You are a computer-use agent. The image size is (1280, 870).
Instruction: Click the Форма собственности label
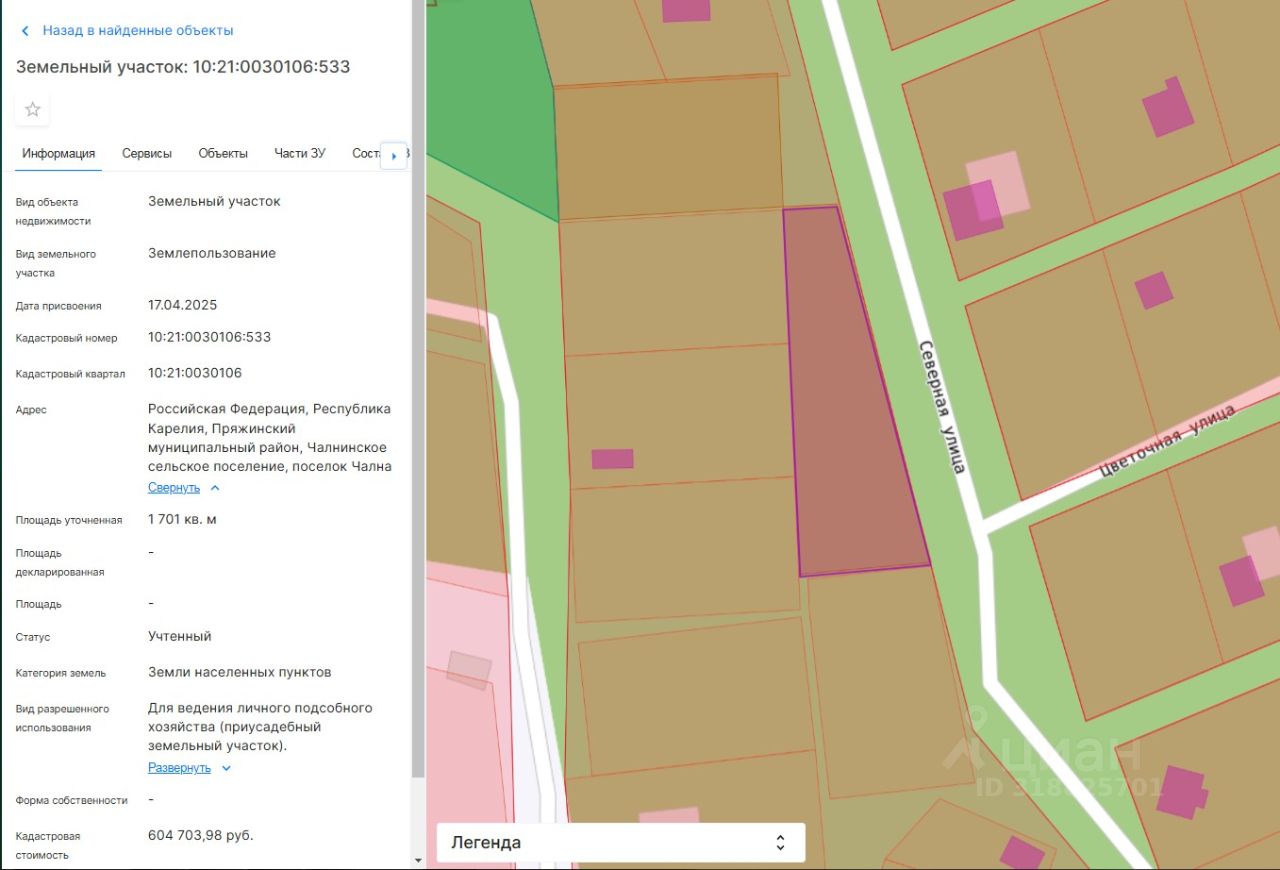71,800
